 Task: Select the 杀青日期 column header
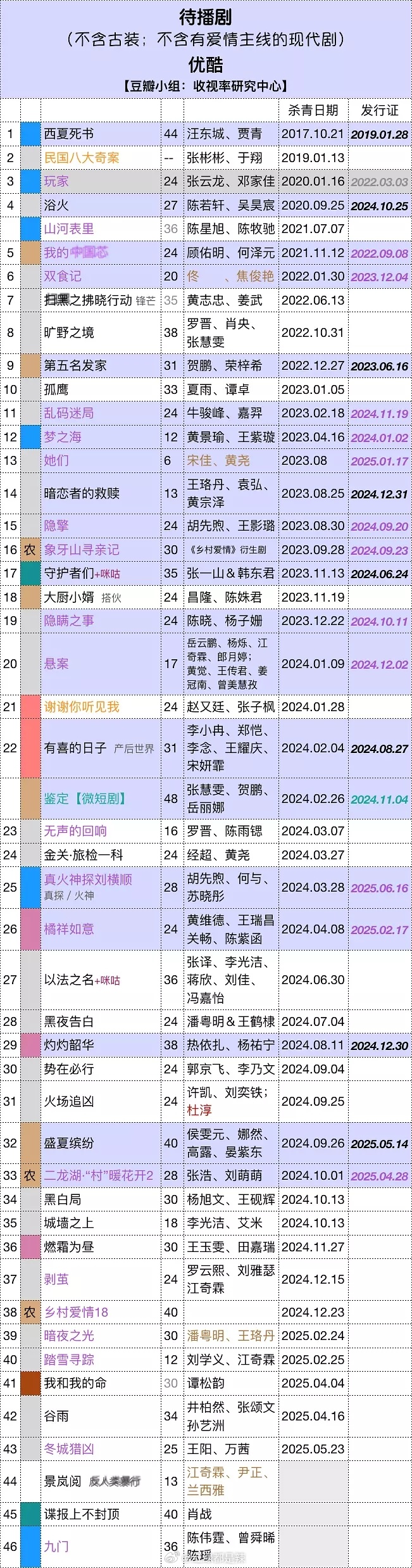pos(313,110)
